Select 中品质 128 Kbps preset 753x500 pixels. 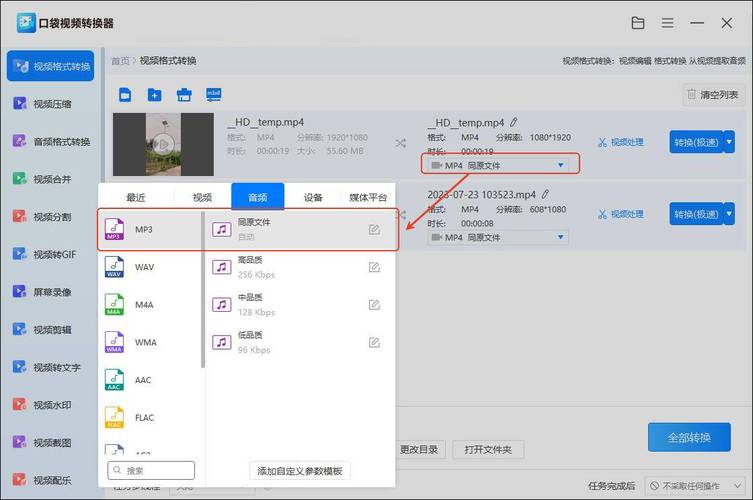[x=300, y=305]
